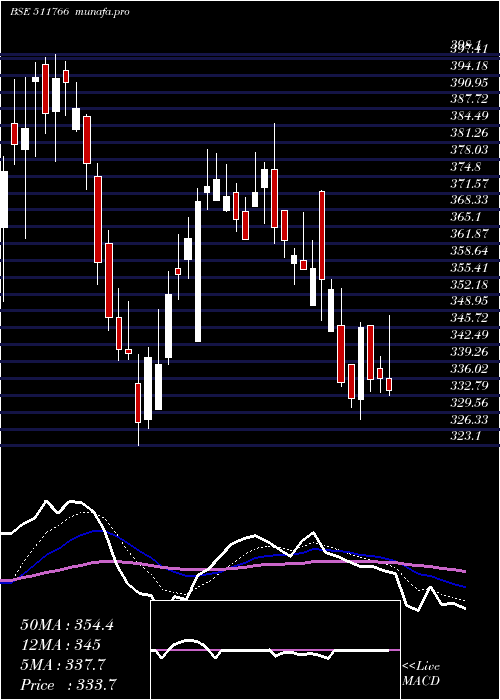
Task: Click the MACD histogram panel
Action: pyautogui.click(x=275, y=650)
